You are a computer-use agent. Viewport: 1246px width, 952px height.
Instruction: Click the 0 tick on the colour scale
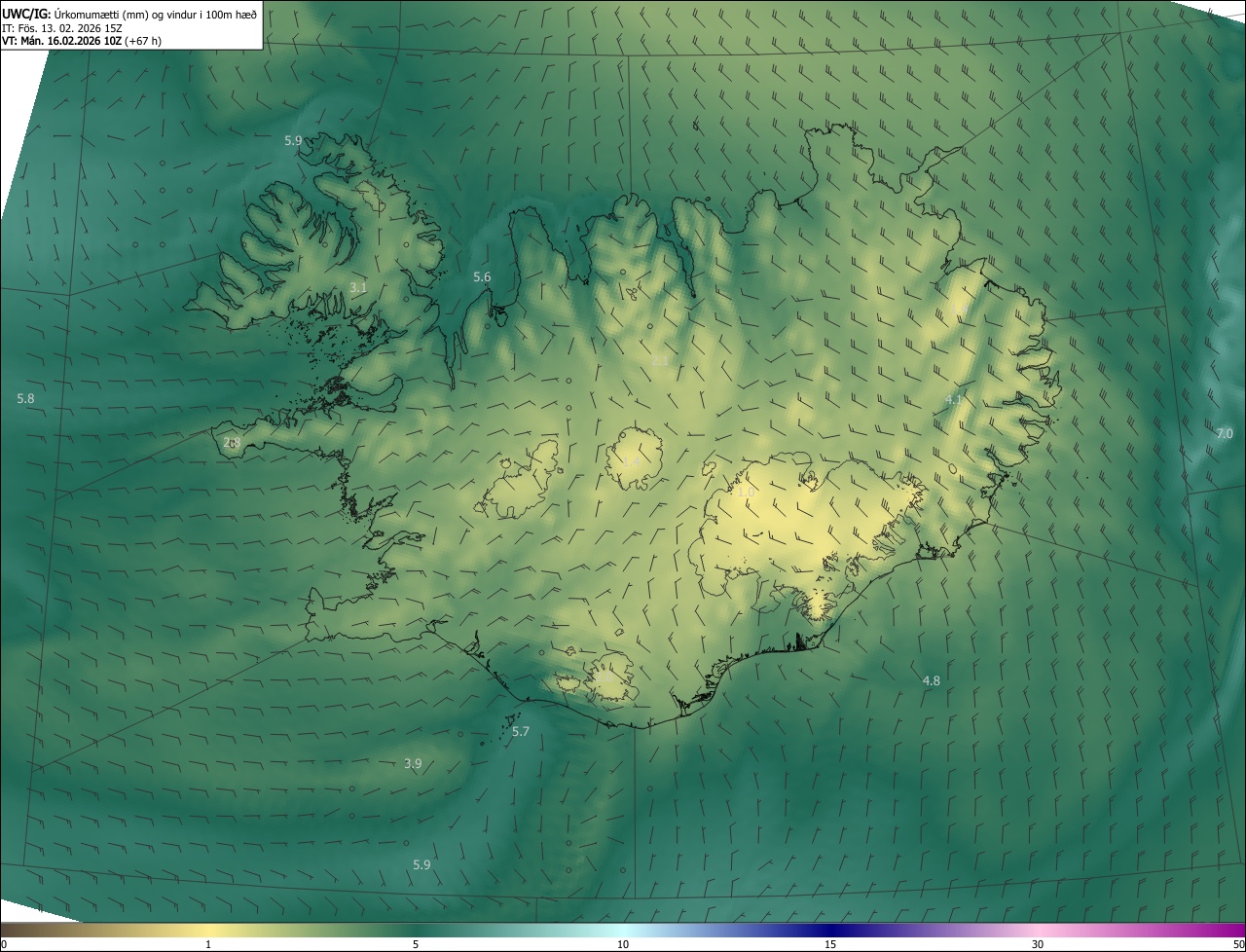4,945
